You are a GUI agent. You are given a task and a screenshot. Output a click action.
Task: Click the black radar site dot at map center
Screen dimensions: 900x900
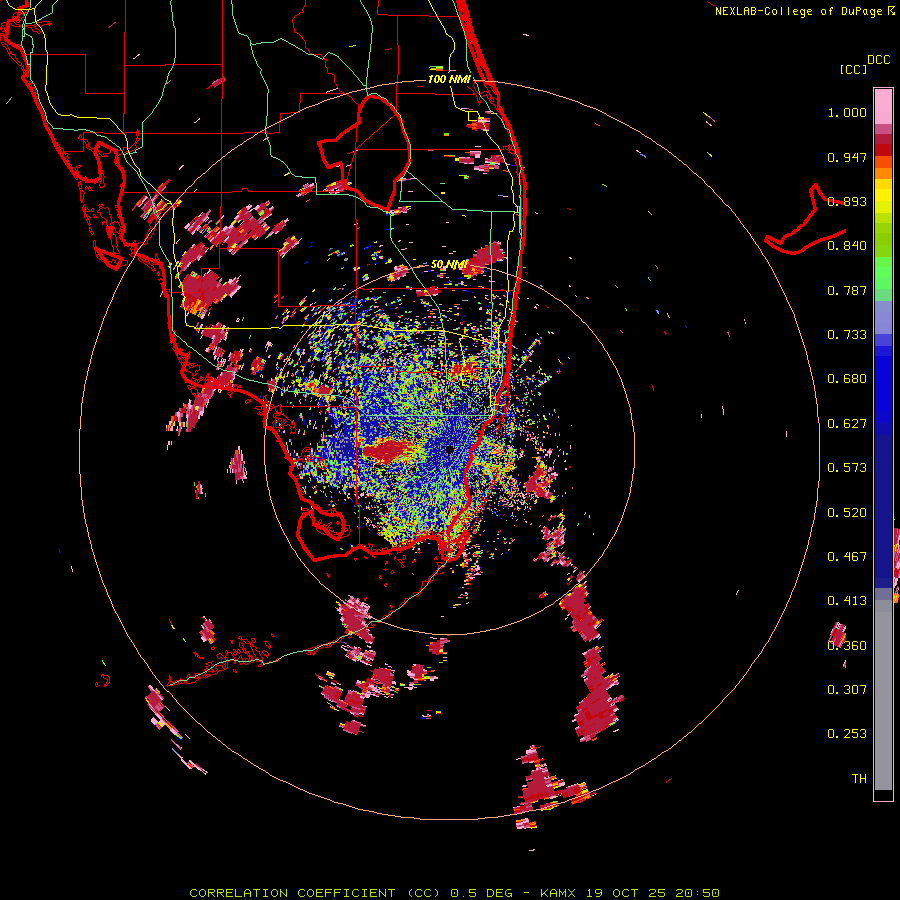[450, 449]
